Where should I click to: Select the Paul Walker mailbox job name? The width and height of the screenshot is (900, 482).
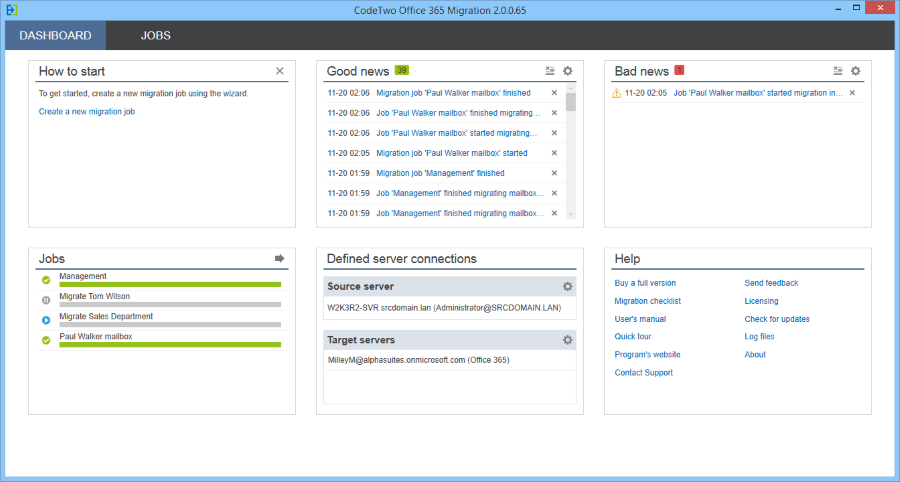click(x=96, y=337)
